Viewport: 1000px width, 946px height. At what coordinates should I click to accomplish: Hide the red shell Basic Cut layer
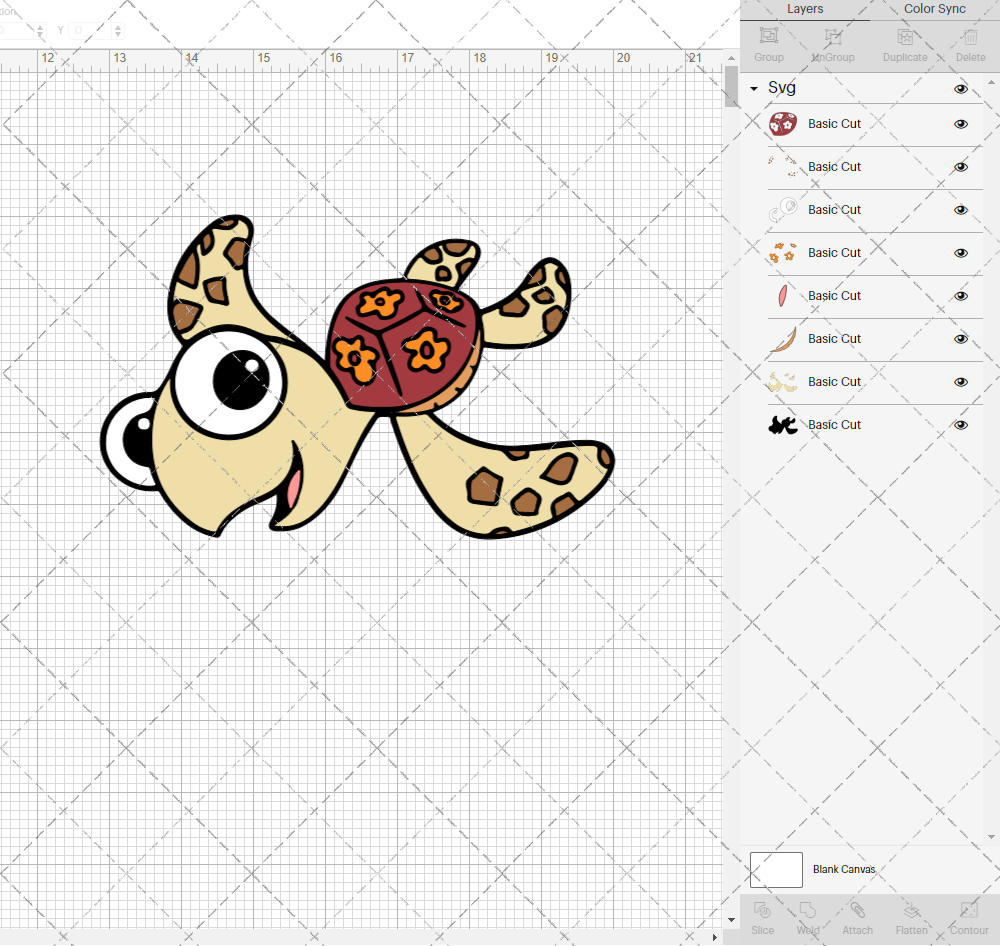(x=960, y=124)
